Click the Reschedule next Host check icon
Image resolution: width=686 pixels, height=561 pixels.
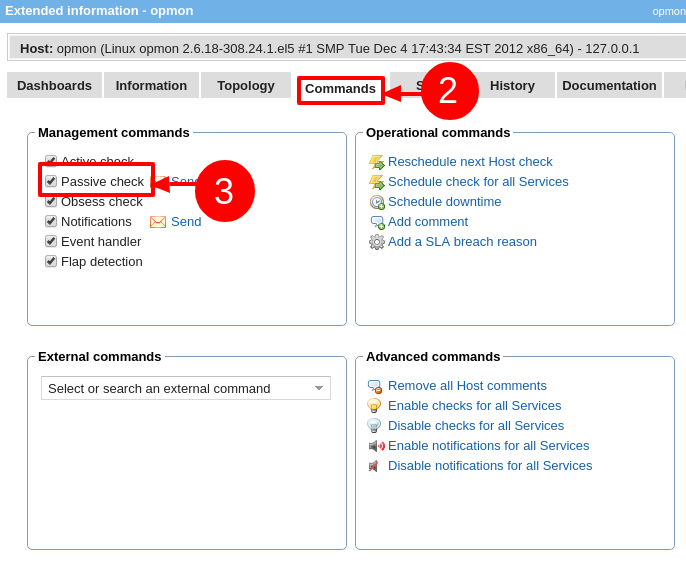tap(376, 162)
